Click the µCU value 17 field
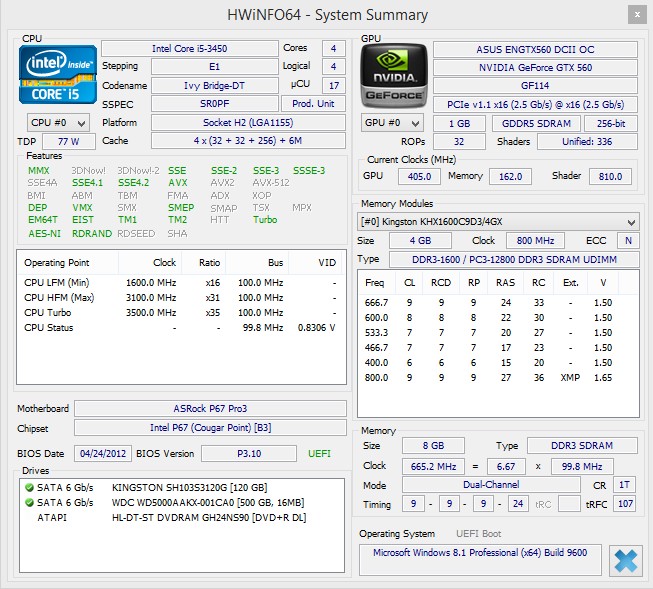This screenshot has width=653, height=589. click(334, 86)
